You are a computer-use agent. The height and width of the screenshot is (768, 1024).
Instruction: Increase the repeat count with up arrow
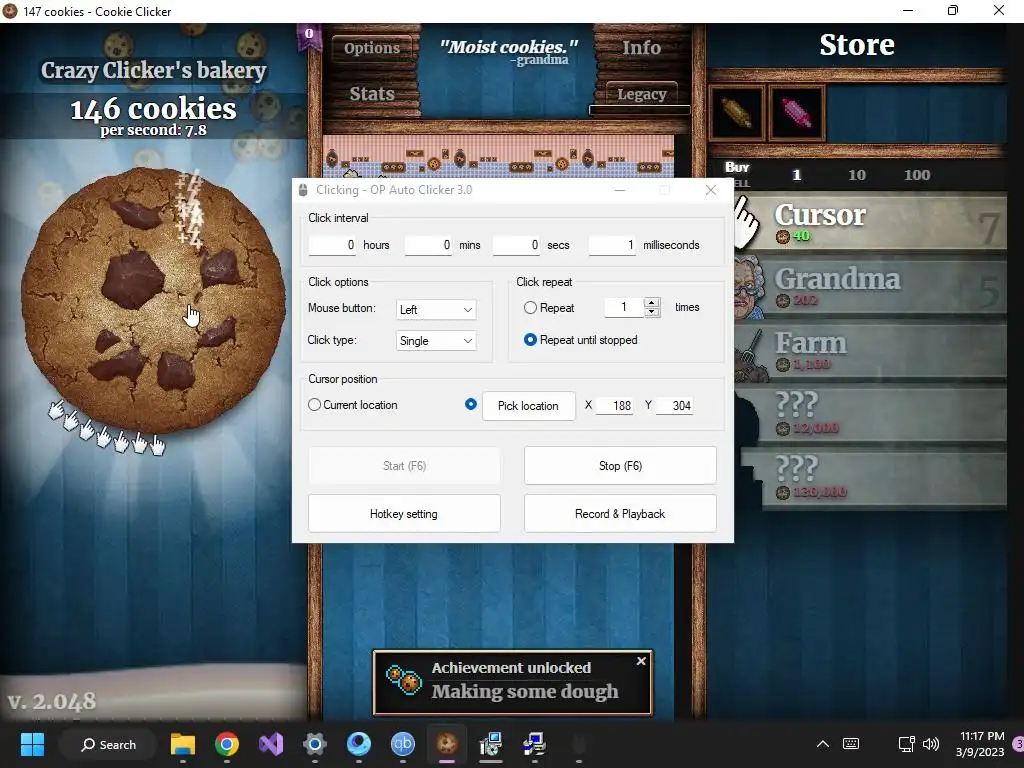tap(652, 302)
